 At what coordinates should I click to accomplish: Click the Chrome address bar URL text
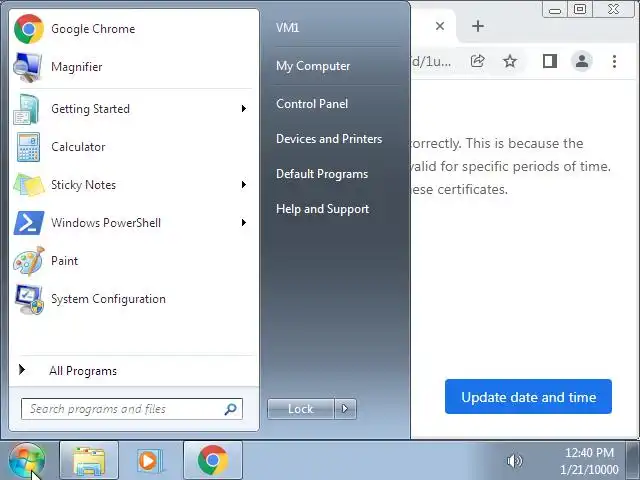(432, 61)
